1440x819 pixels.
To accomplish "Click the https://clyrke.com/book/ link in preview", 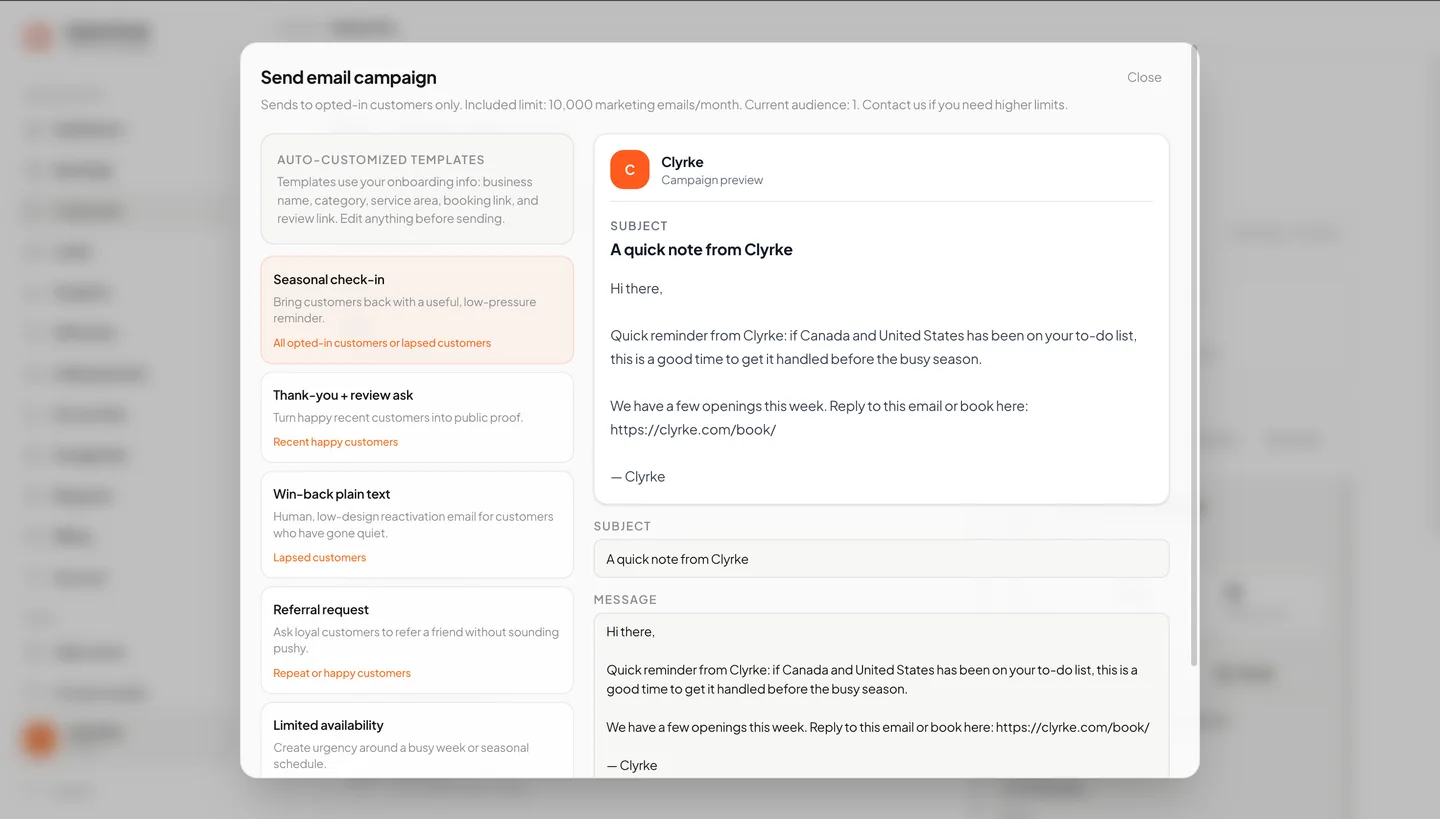I will point(693,430).
